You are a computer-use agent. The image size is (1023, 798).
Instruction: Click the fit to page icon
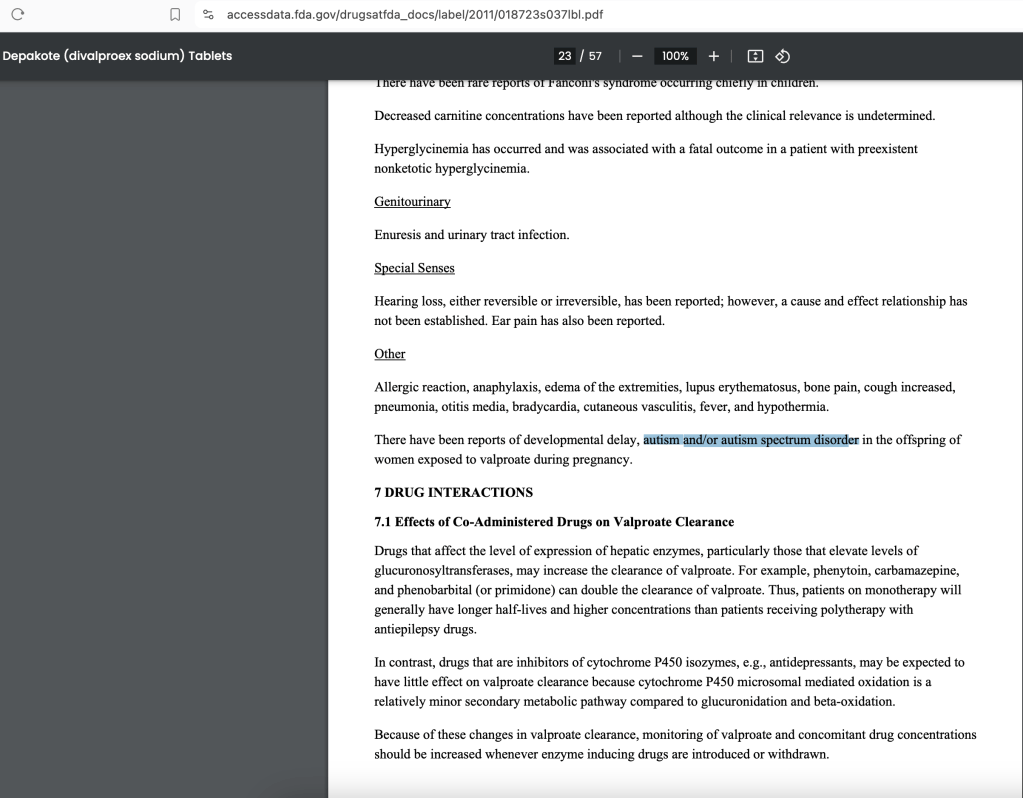coord(755,56)
